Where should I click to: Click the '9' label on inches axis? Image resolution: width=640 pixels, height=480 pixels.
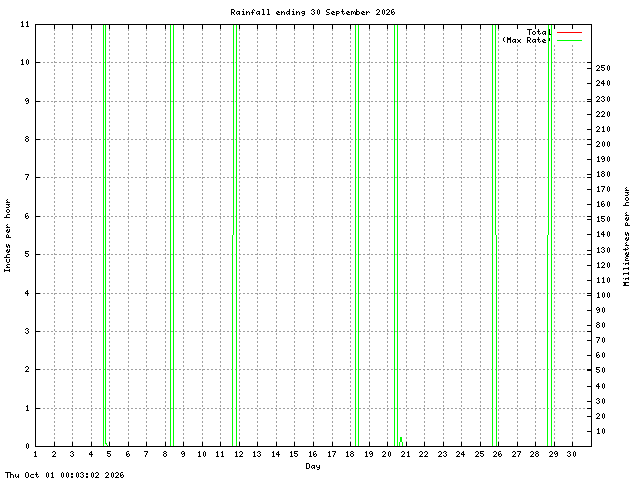(27, 101)
